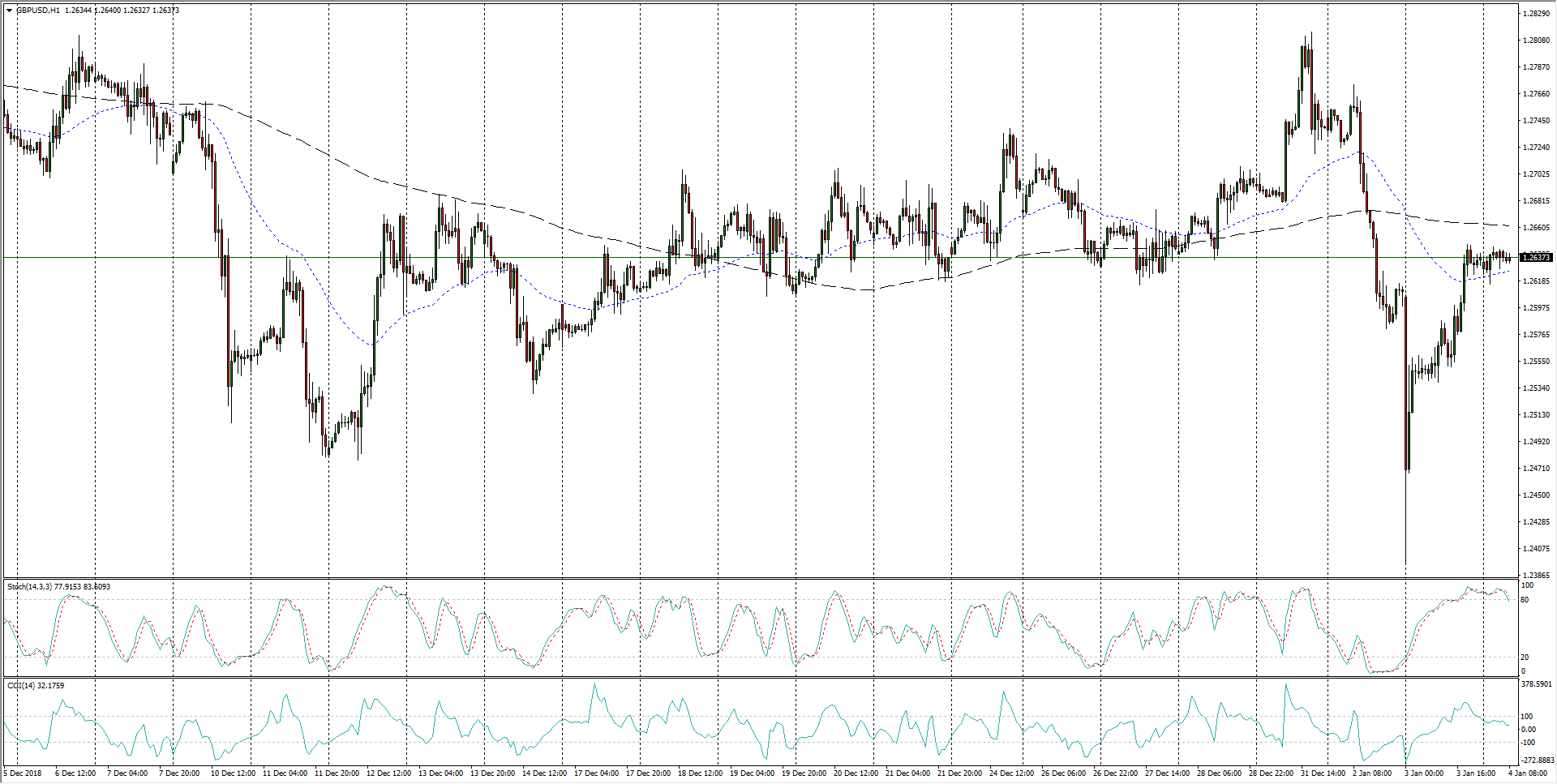1557x784 pixels.
Task: Click the 1.28080 price axis label
Action: tap(1536, 41)
